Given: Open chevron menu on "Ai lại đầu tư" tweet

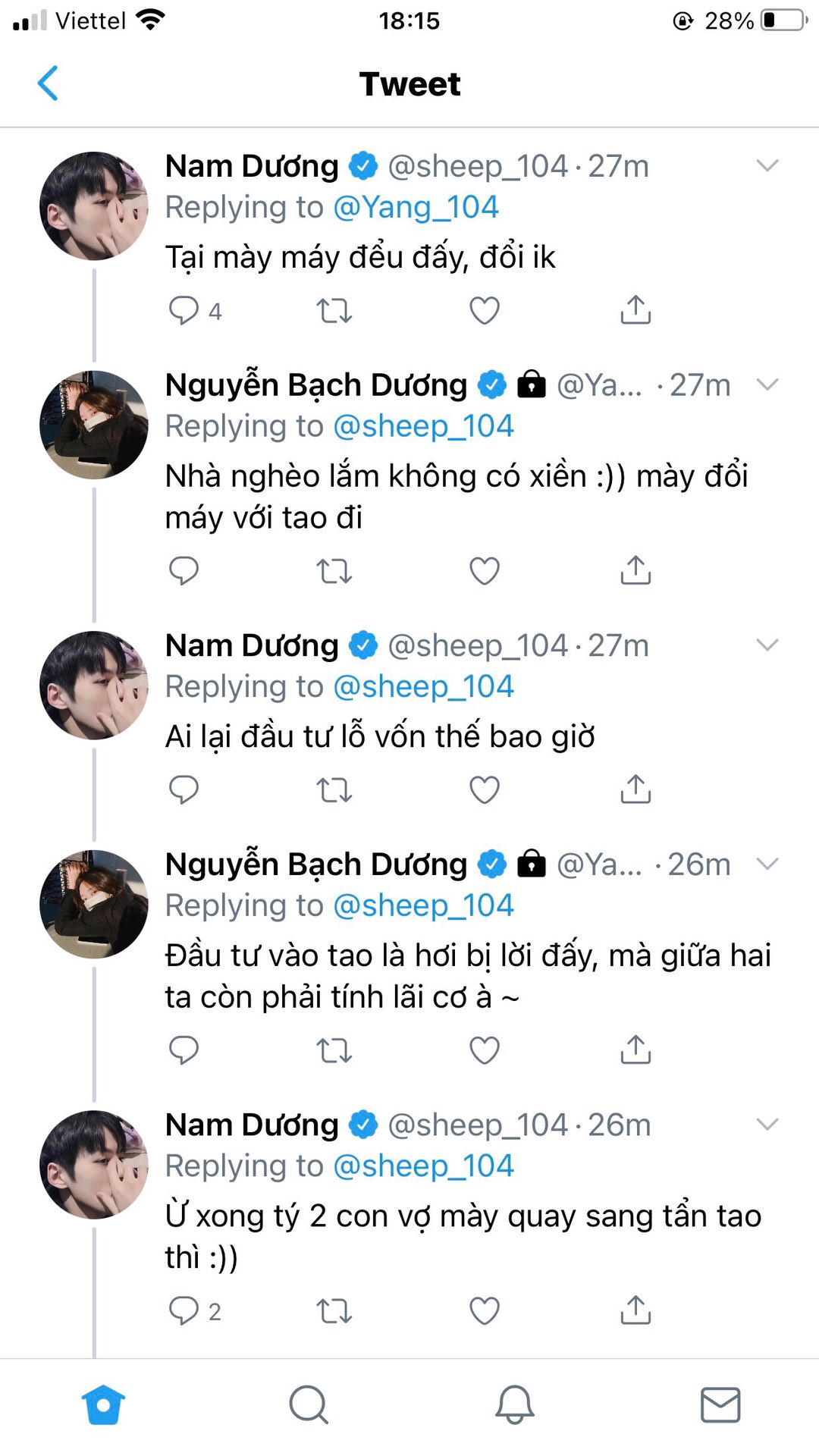Looking at the screenshot, I should (767, 645).
